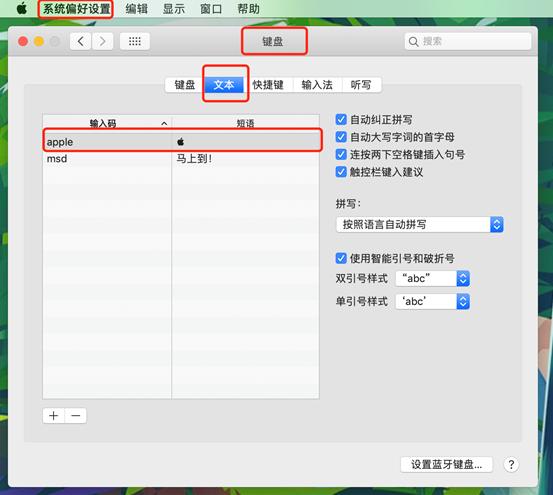Screen dimensions: 553x495
Task: Switch to the 快捷键 tab
Action: click(268, 85)
